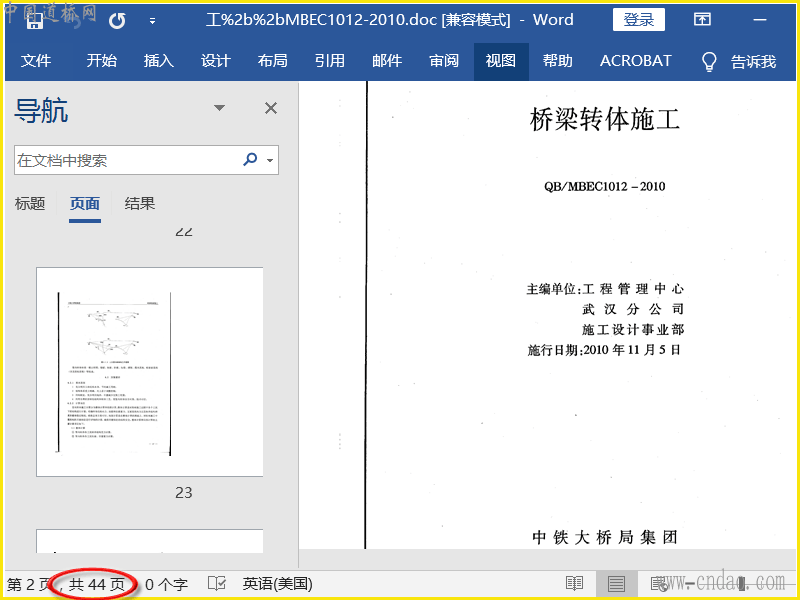Click the 共 44 页 page count
Viewport: 800px width, 600px height.
(x=97, y=584)
